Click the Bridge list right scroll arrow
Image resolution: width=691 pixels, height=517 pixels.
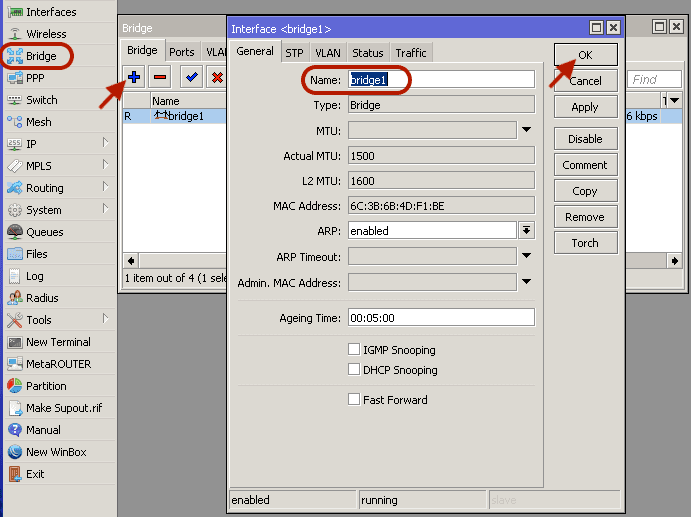pos(674,260)
